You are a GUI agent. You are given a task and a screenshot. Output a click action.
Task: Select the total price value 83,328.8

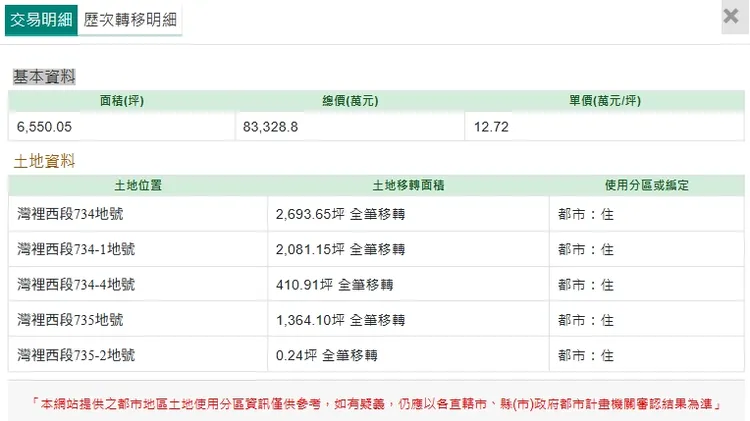(x=270, y=127)
